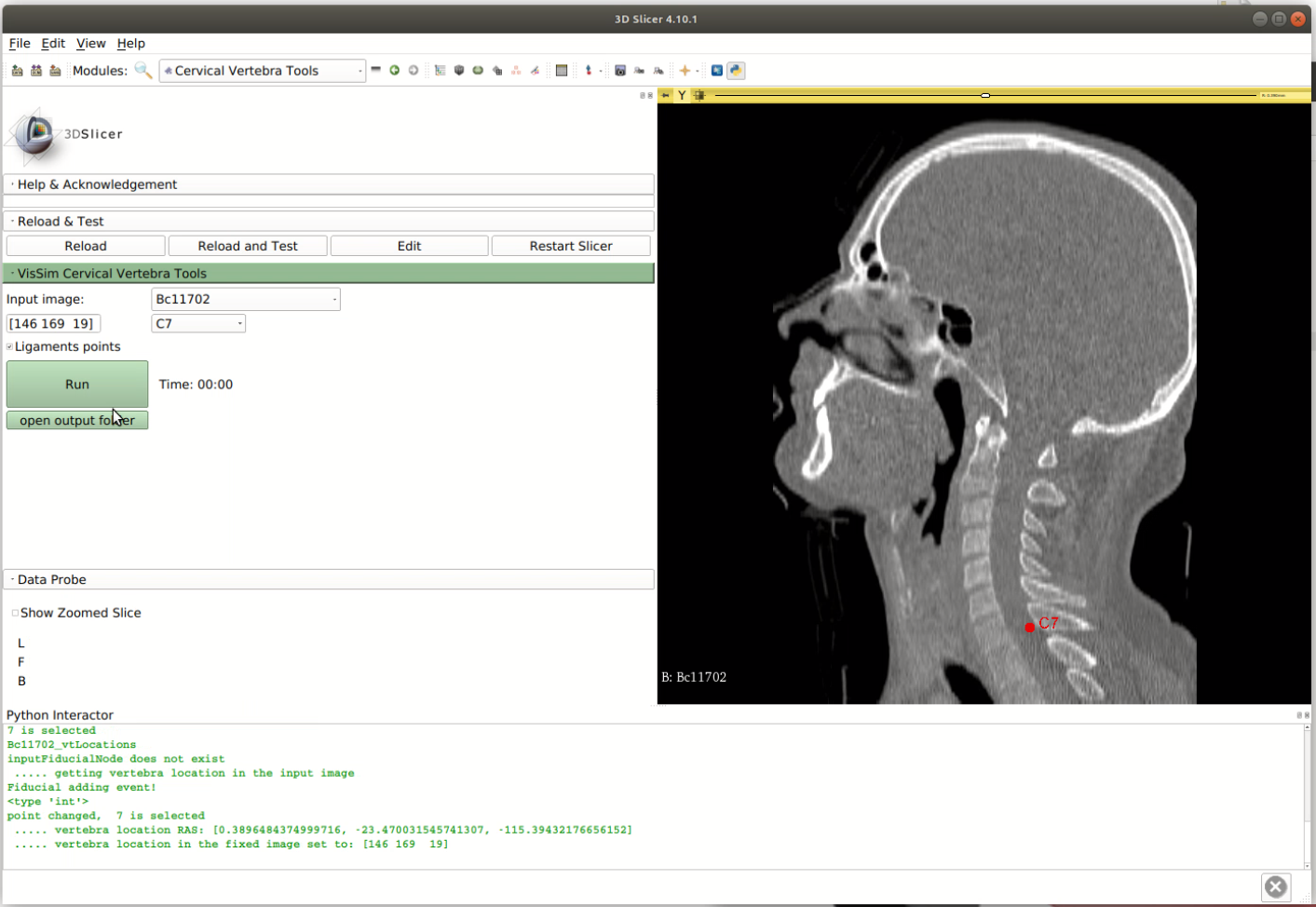The image size is (1316, 907).
Task: Open the Bc11702 input image dropdown
Action: pos(245,299)
